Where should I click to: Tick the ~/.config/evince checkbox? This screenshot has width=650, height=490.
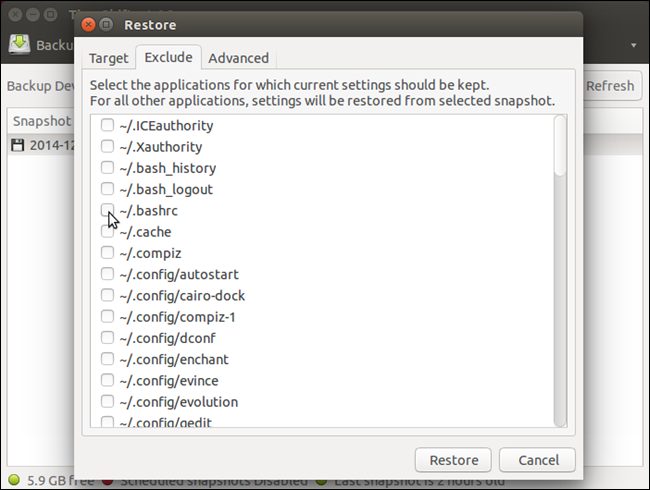click(107, 380)
